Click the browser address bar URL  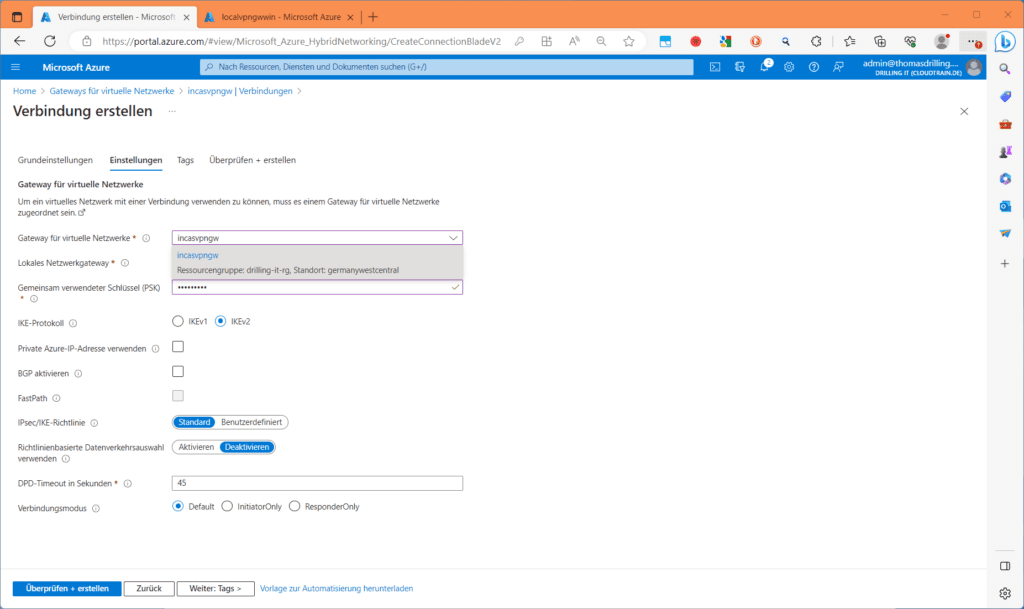301,41
